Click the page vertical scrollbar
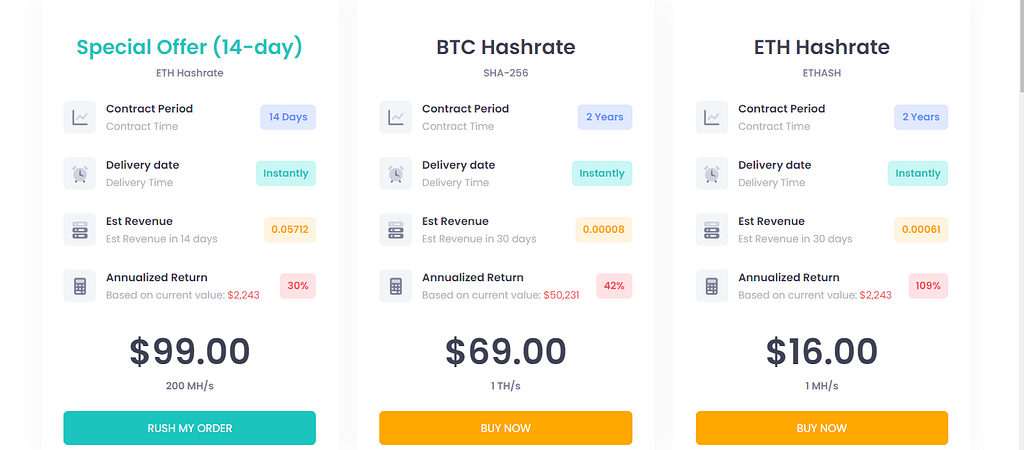This screenshot has height=450, width=1024. 1019,225
